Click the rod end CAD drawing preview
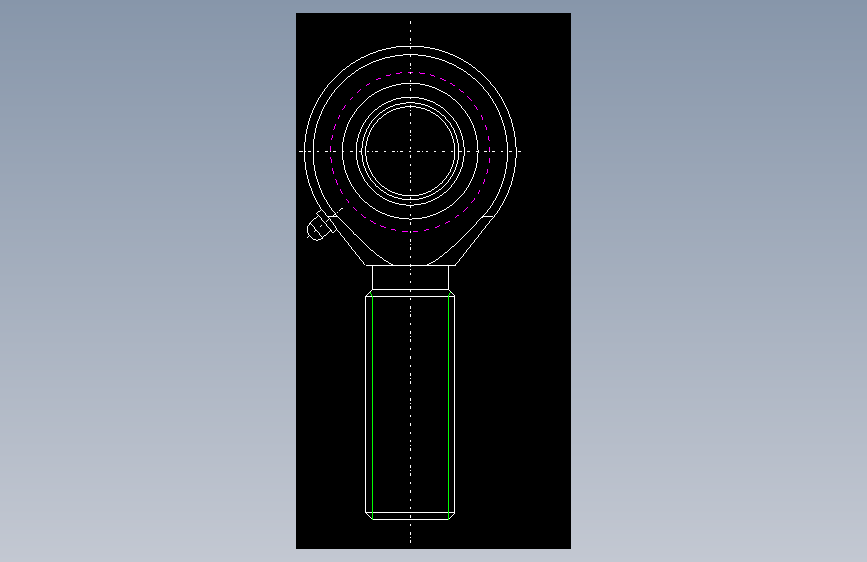 pyautogui.click(x=433, y=281)
